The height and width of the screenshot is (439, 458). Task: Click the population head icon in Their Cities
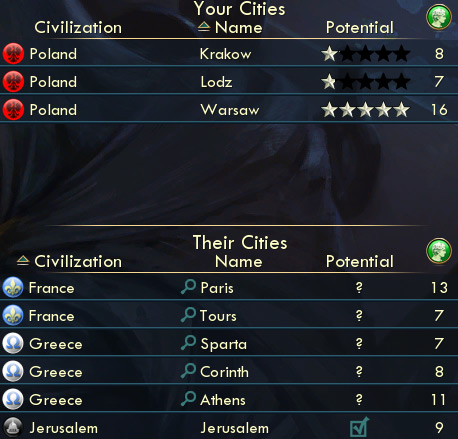pos(439,251)
